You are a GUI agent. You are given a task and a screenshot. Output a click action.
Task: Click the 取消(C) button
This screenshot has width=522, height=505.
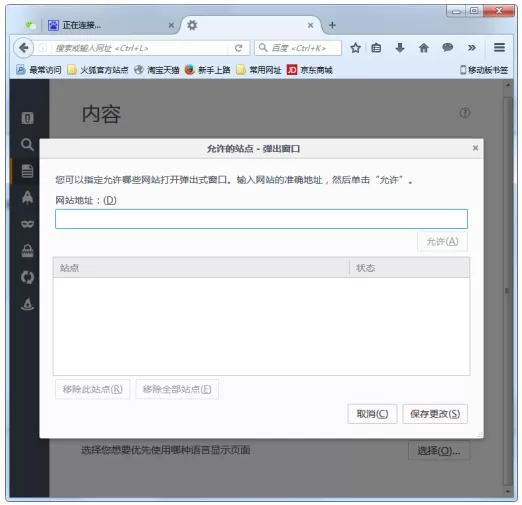tap(372, 414)
